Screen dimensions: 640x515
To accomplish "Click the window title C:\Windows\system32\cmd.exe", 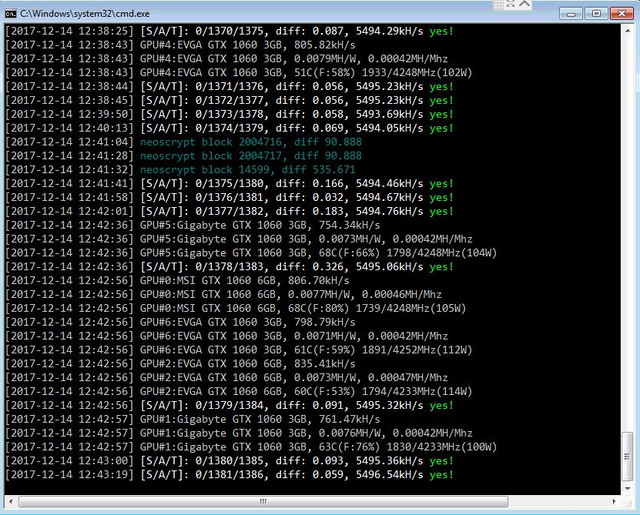I will (85, 14).
